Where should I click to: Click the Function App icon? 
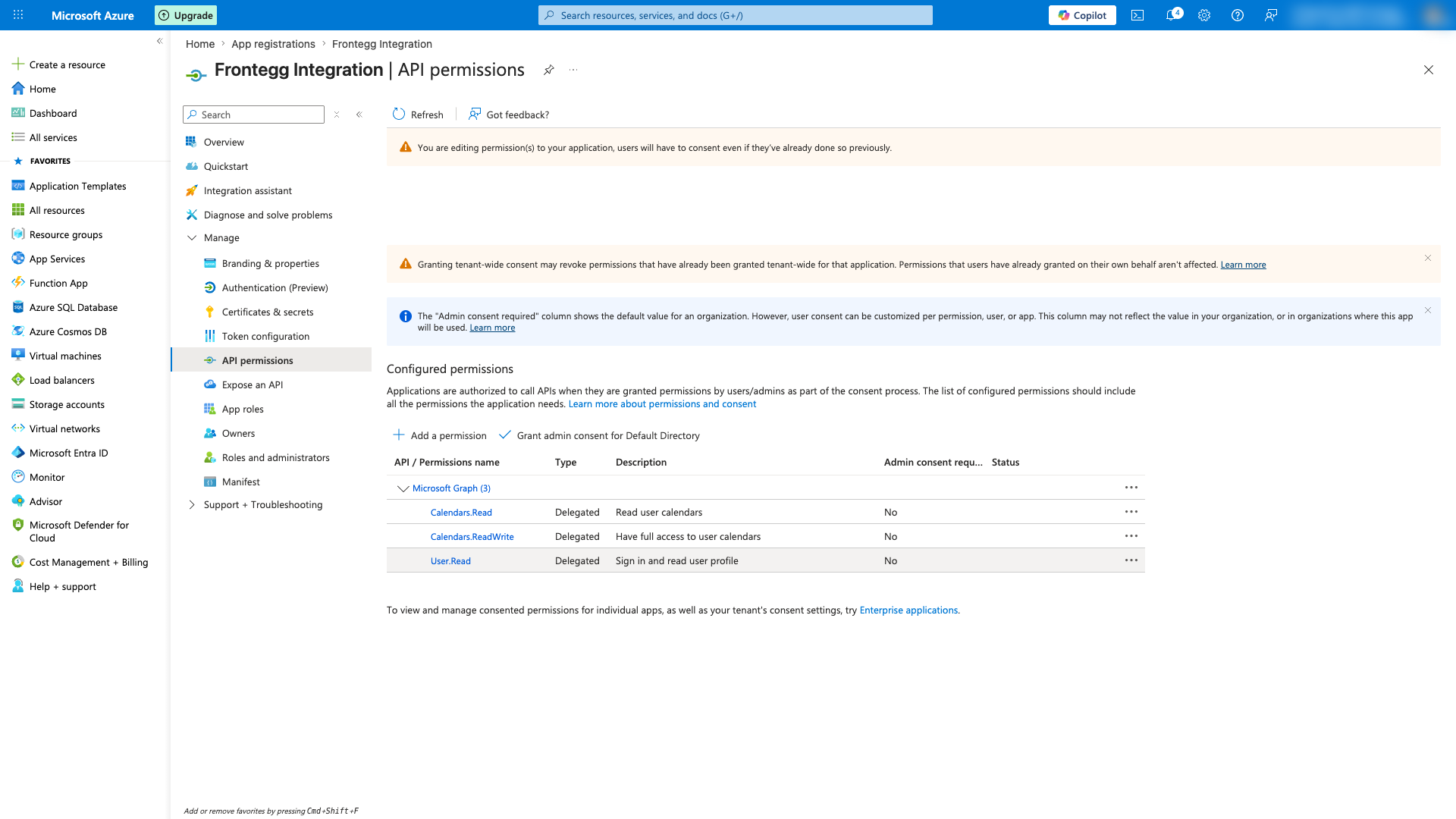(x=18, y=283)
